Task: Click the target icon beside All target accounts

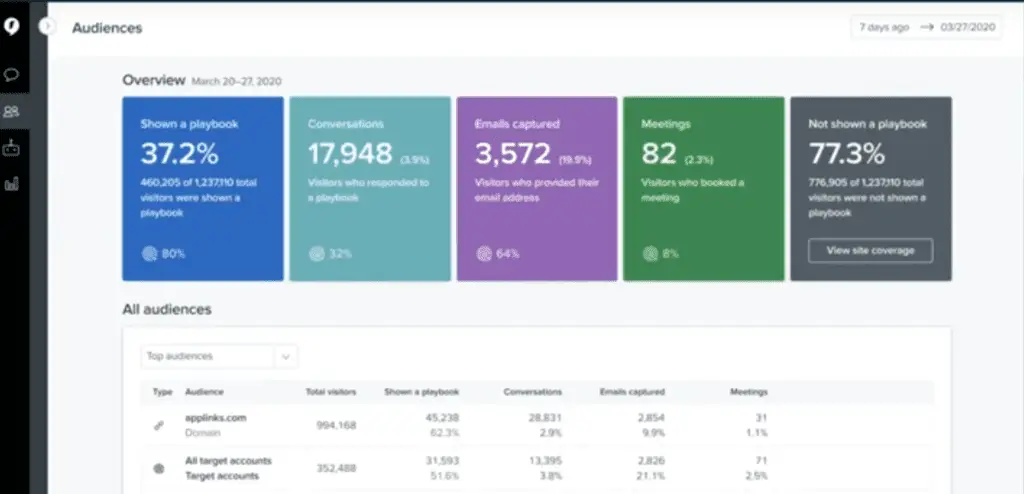Action: click(158, 468)
